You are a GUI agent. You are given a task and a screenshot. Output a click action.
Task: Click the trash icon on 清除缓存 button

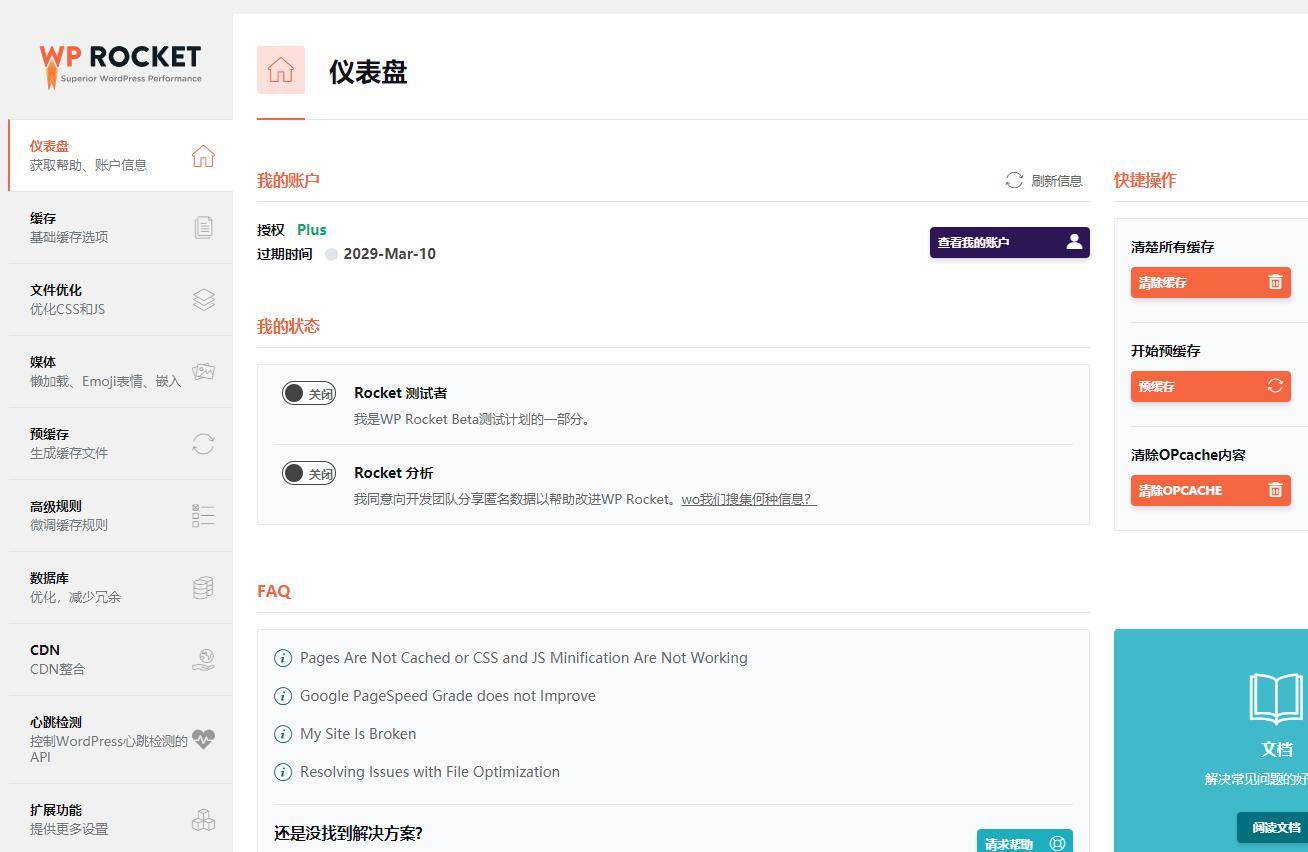(1275, 282)
